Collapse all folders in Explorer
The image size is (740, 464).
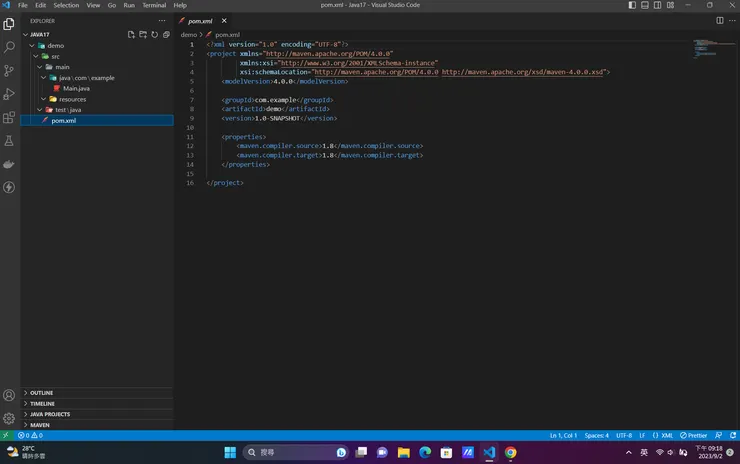click(x=166, y=34)
